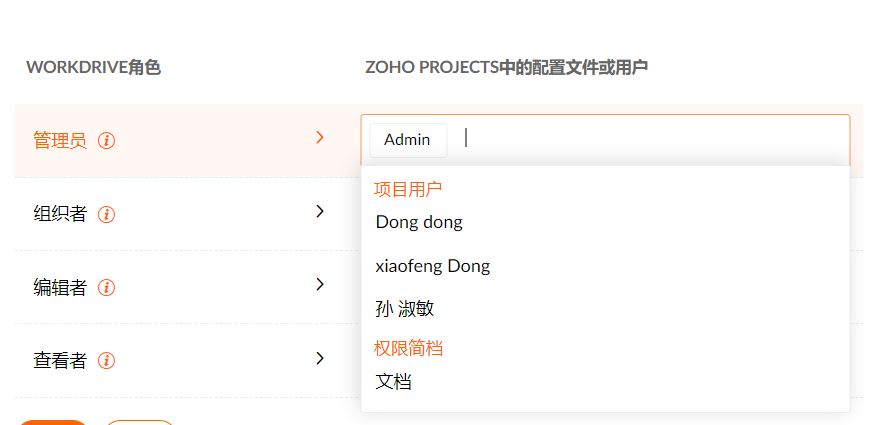Click the 组织者 role label

[60, 214]
